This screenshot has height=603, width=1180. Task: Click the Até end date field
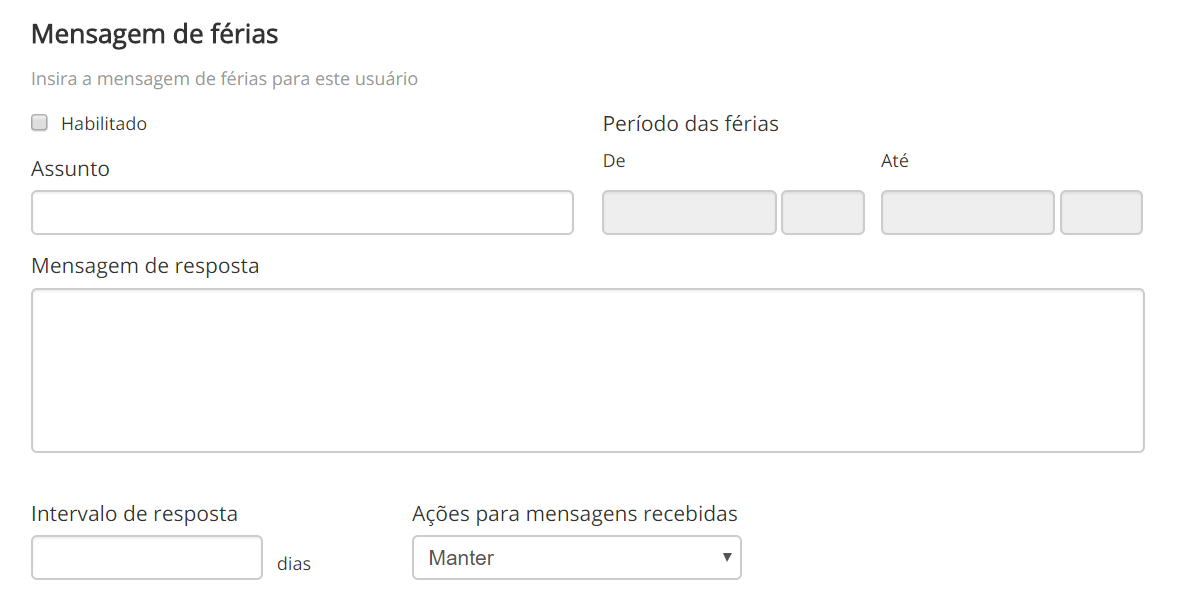[x=967, y=212]
